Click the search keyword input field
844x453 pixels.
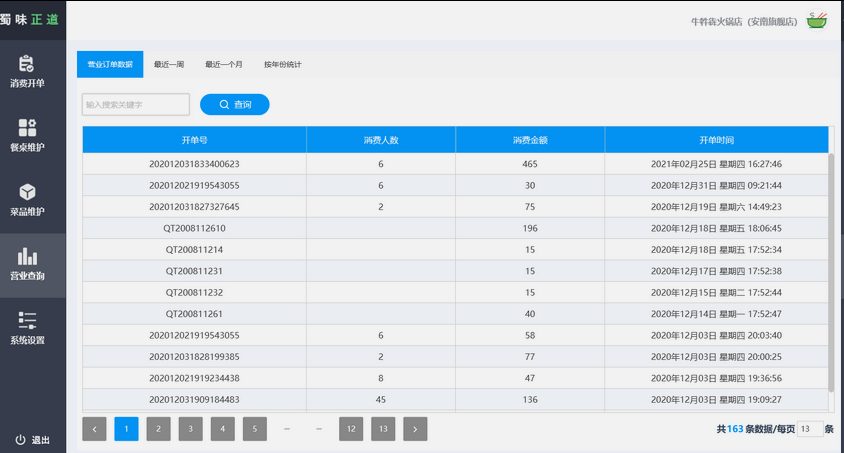coord(135,104)
